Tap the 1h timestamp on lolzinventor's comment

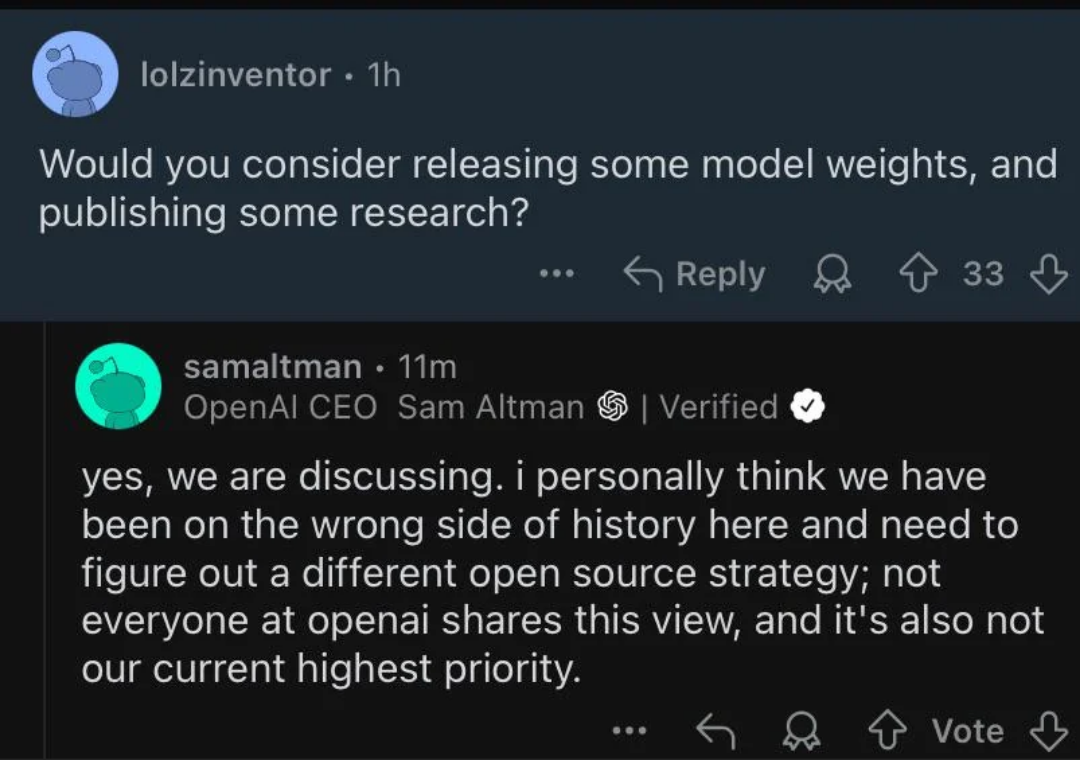380,74
